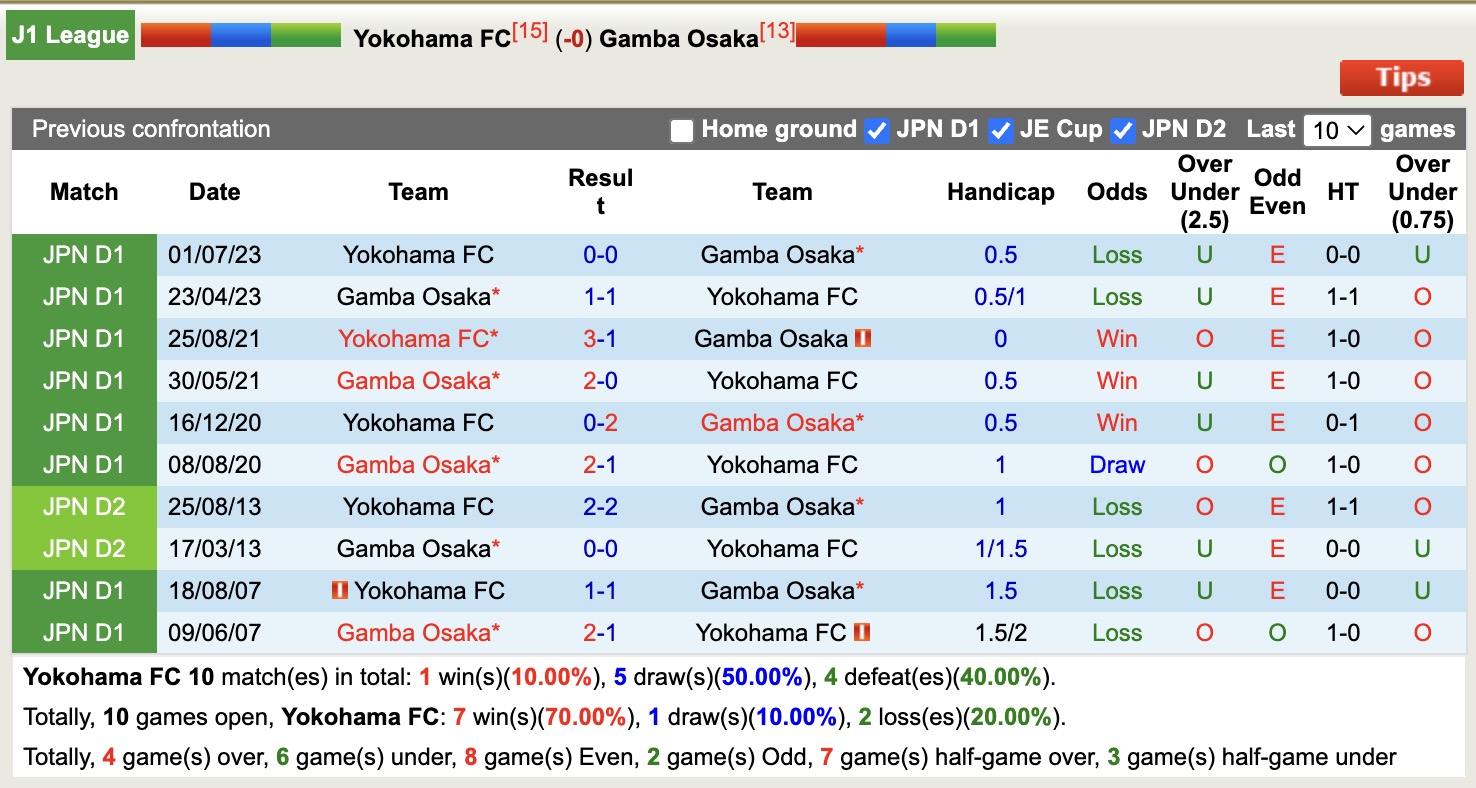
Task: Click the J1 League badge
Action: tap(70, 34)
